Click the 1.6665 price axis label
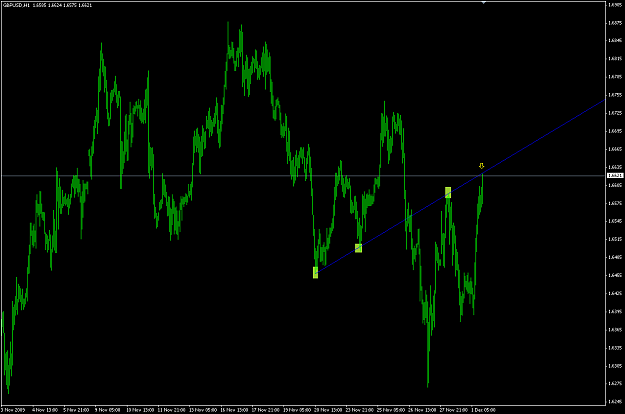The image size is (625, 414). (615, 149)
